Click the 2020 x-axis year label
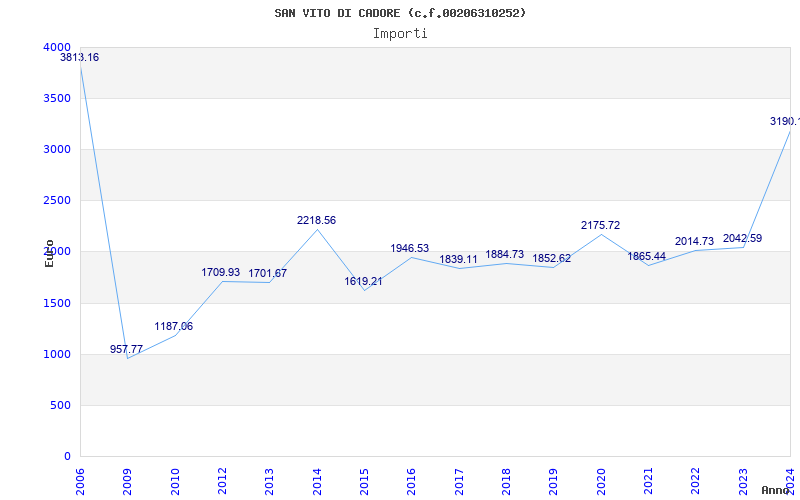 [x=601, y=482]
